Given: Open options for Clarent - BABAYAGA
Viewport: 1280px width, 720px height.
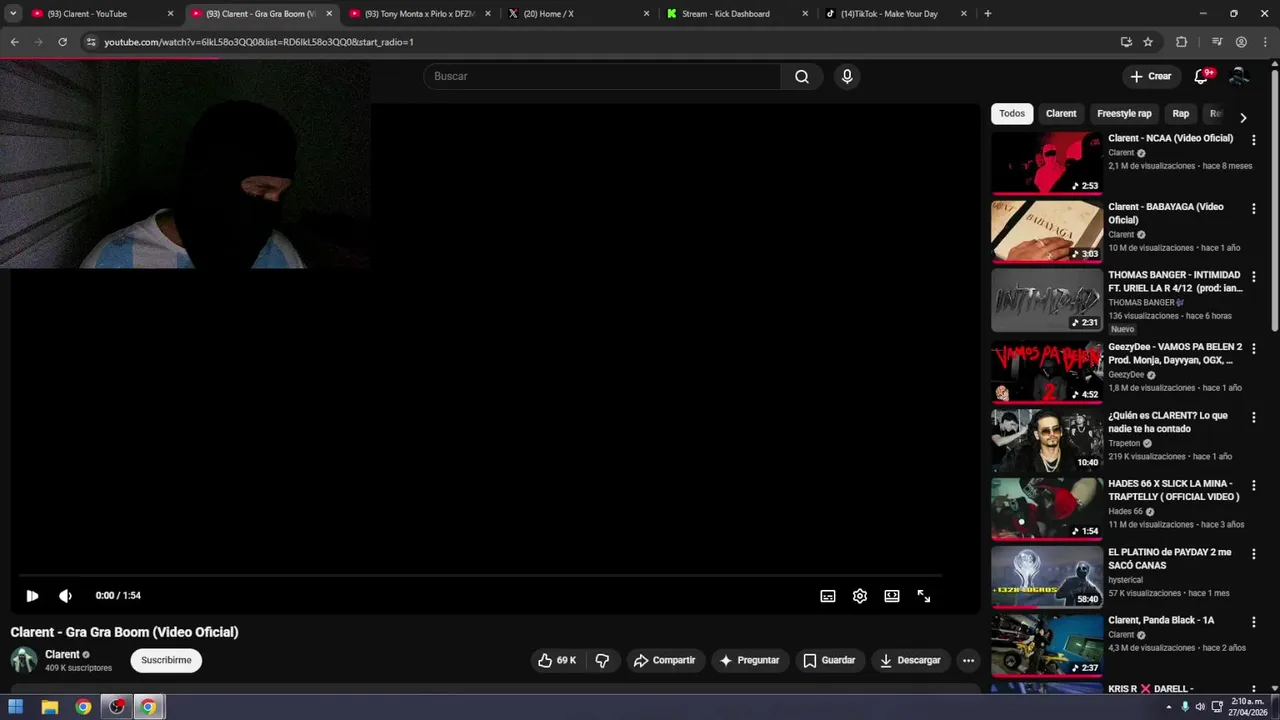Looking at the screenshot, I should click(1253, 209).
